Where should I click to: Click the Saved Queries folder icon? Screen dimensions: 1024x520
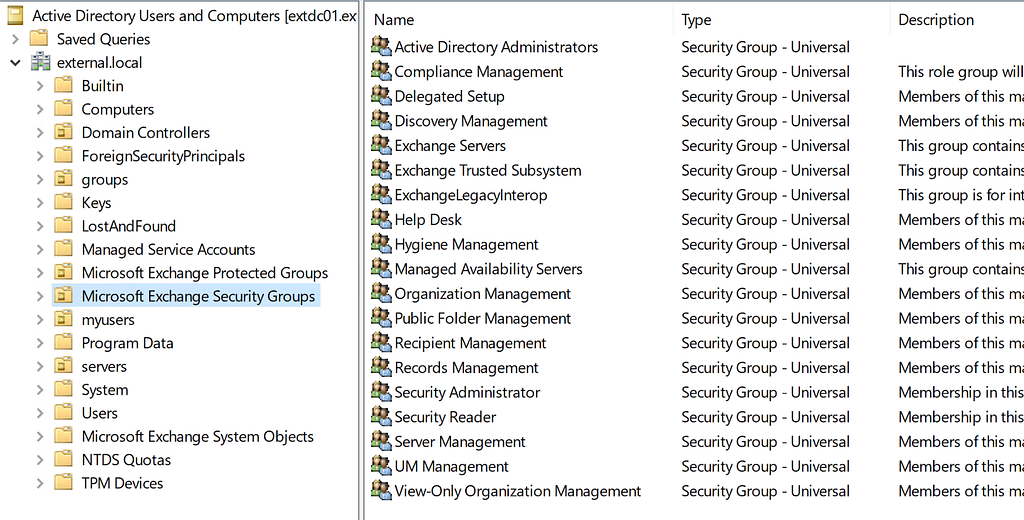click(39, 39)
